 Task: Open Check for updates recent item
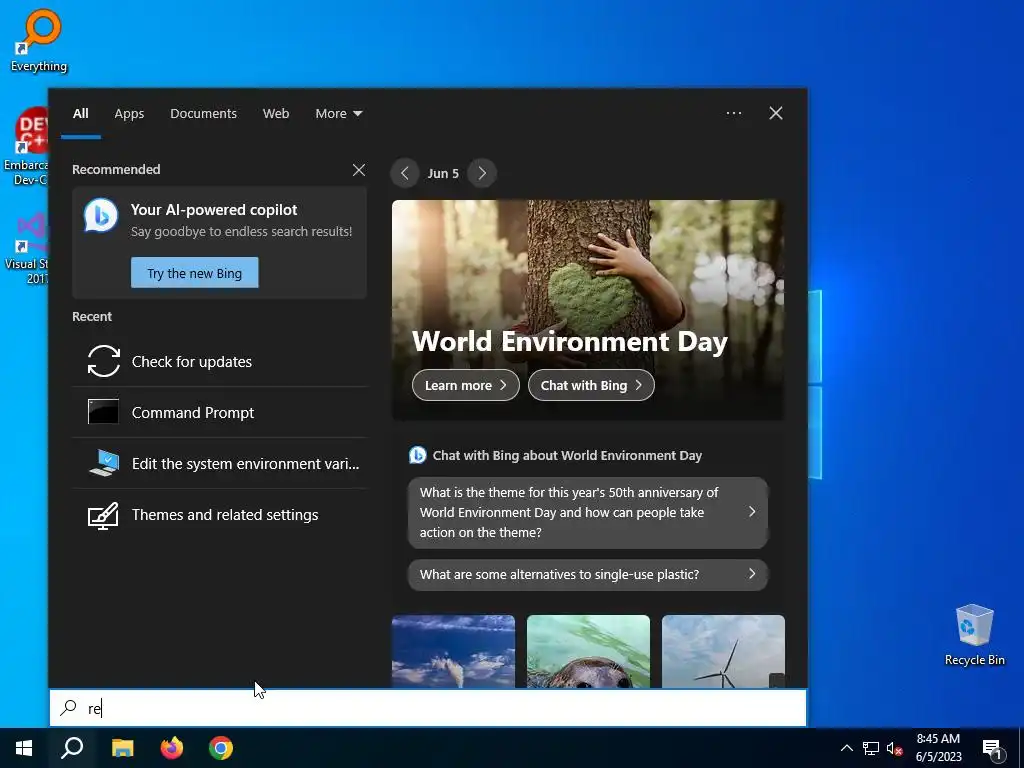pyautogui.click(x=219, y=362)
